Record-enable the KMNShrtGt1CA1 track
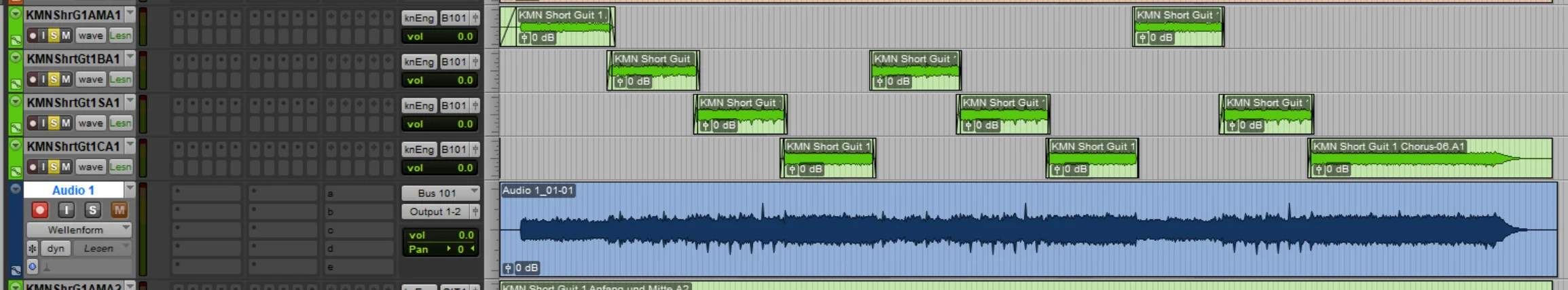 pos(33,167)
